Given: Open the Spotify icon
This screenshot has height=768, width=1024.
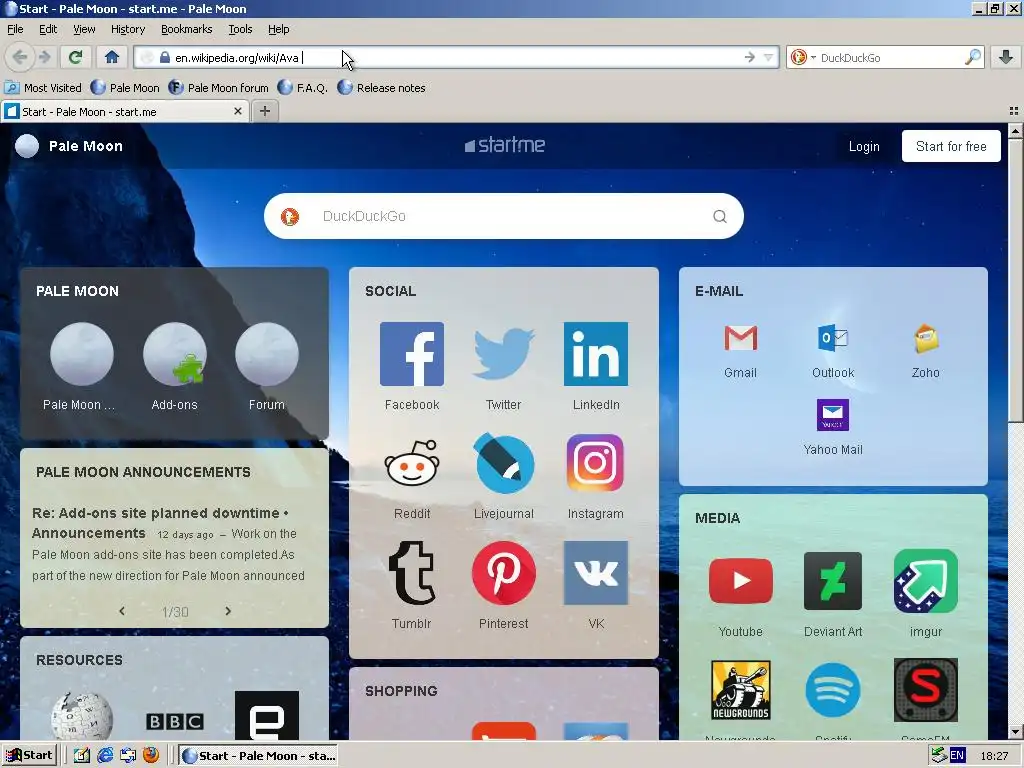Looking at the screenshot, I should click(833, 690).
